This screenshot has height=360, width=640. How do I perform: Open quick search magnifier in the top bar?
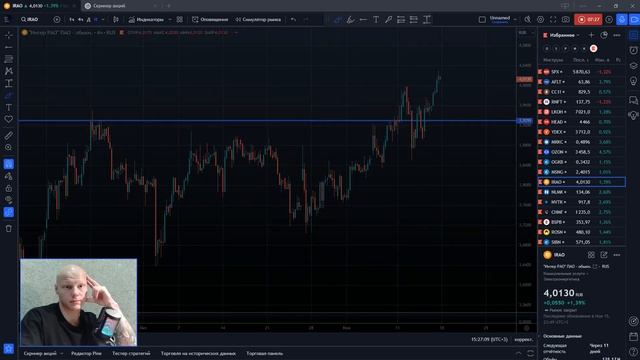528,20
